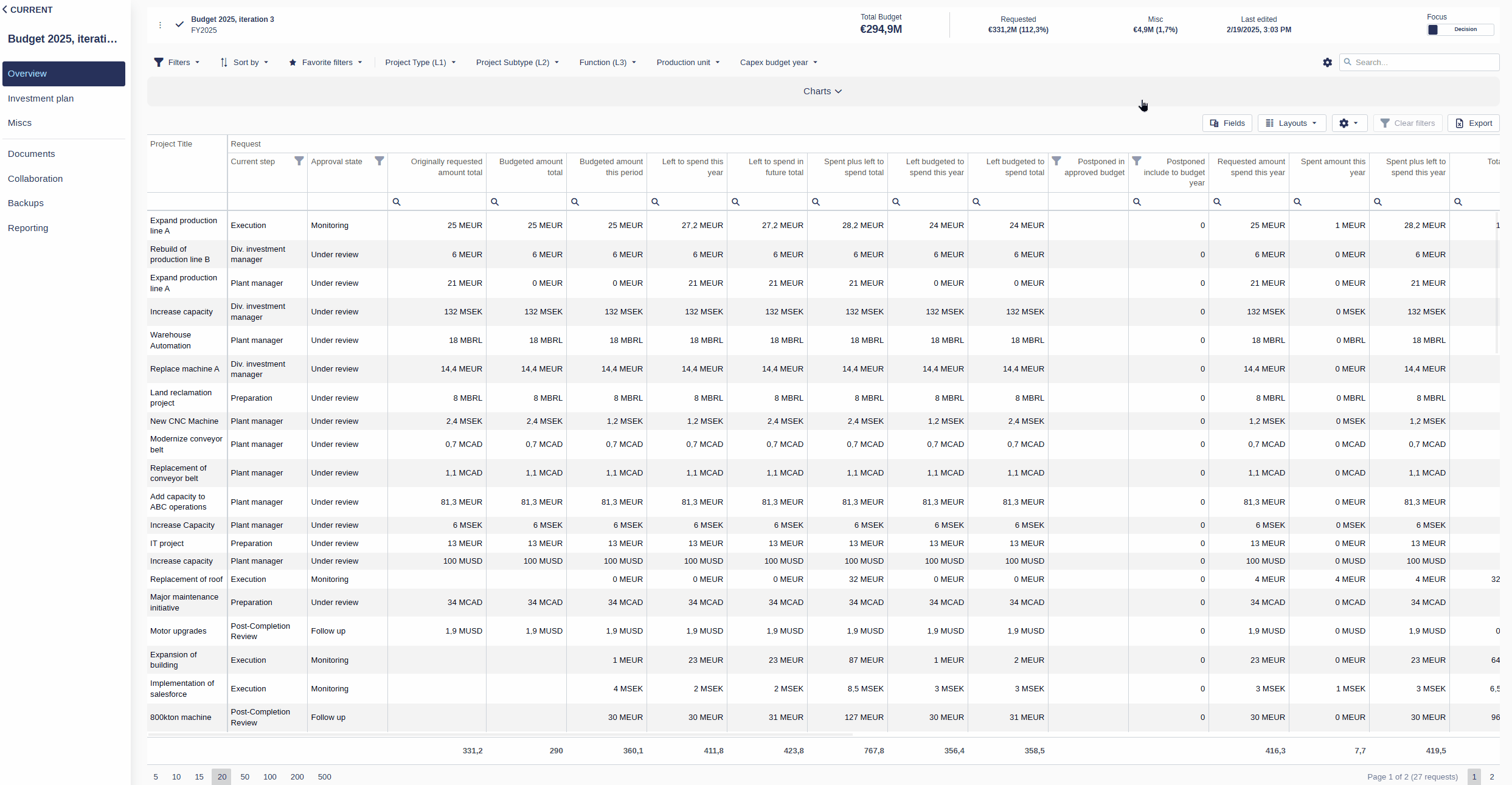The height and width of the screenshot is (785, 1512).
Task: Click search icon under Left to spend in future total
Action: (x=736, y=202)
